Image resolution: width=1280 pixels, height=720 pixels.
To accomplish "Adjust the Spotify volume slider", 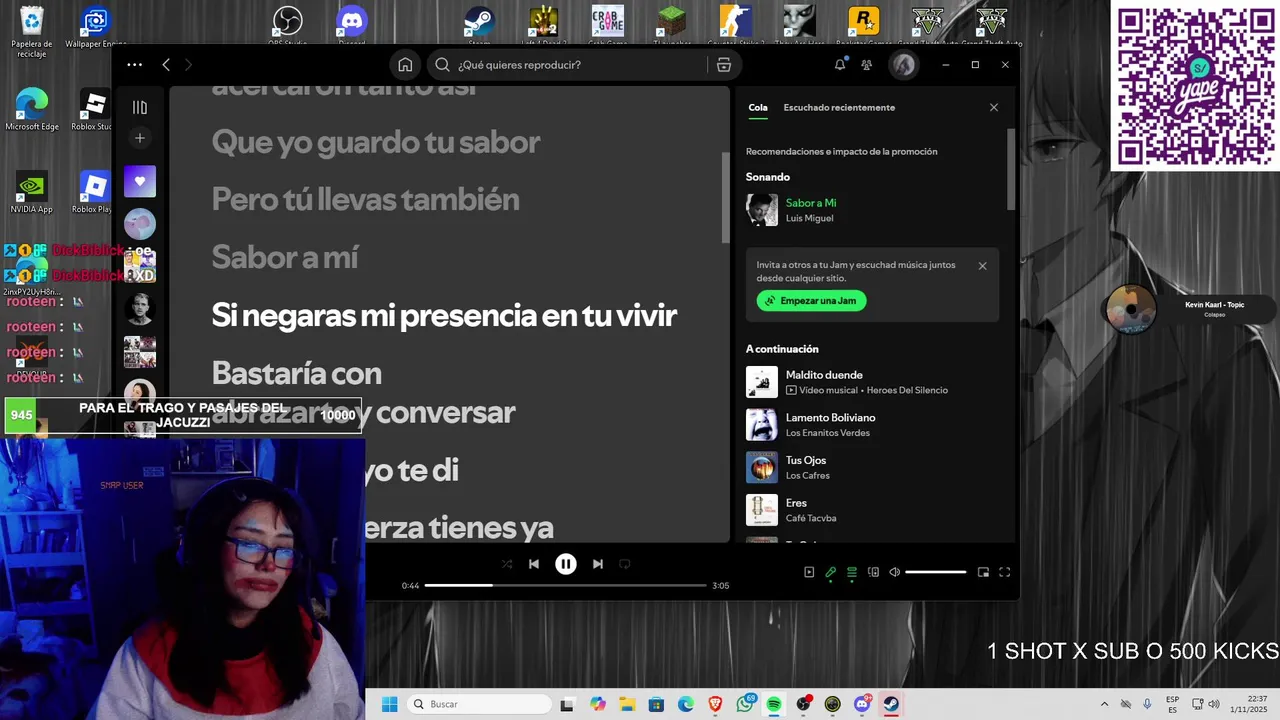I will 936,572.
